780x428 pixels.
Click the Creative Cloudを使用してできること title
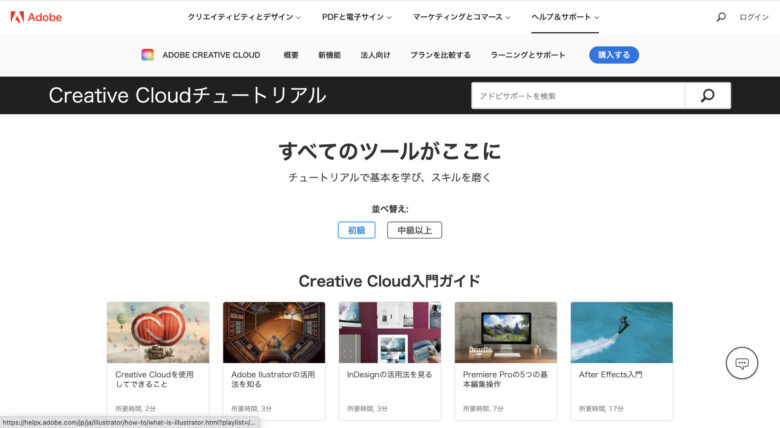154,379
